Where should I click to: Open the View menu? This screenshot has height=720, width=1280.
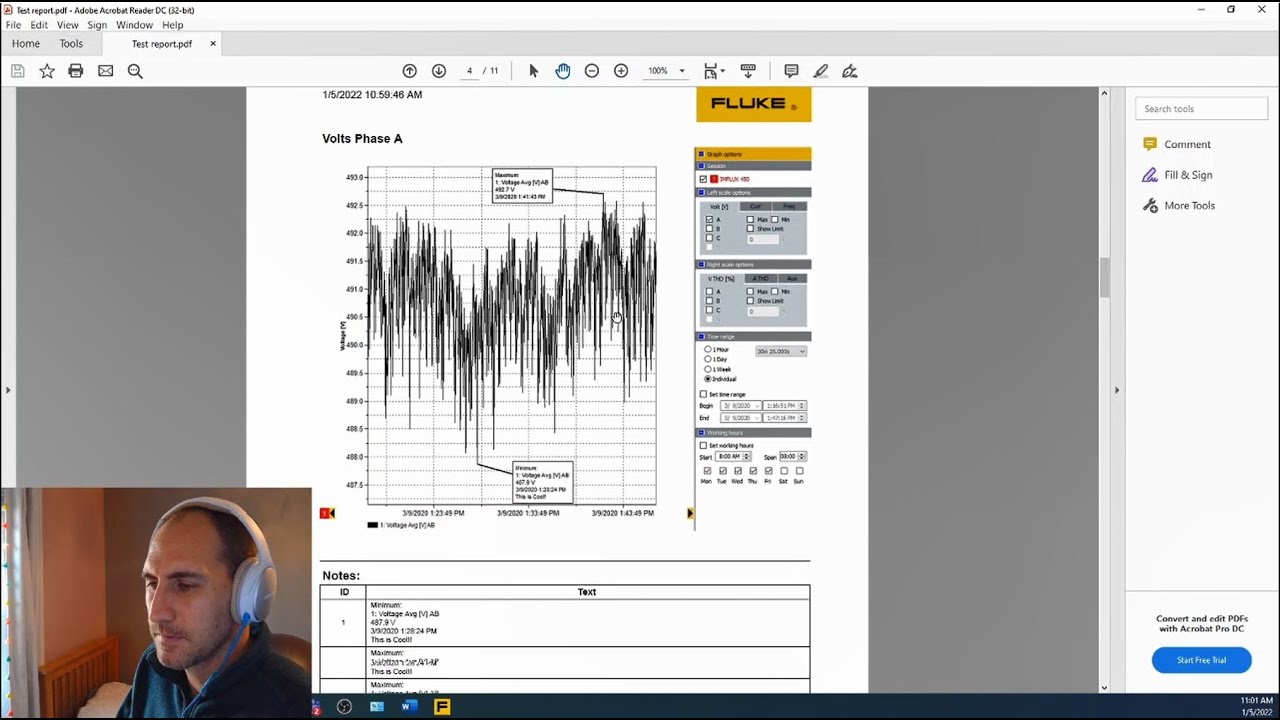pos(68,25)
